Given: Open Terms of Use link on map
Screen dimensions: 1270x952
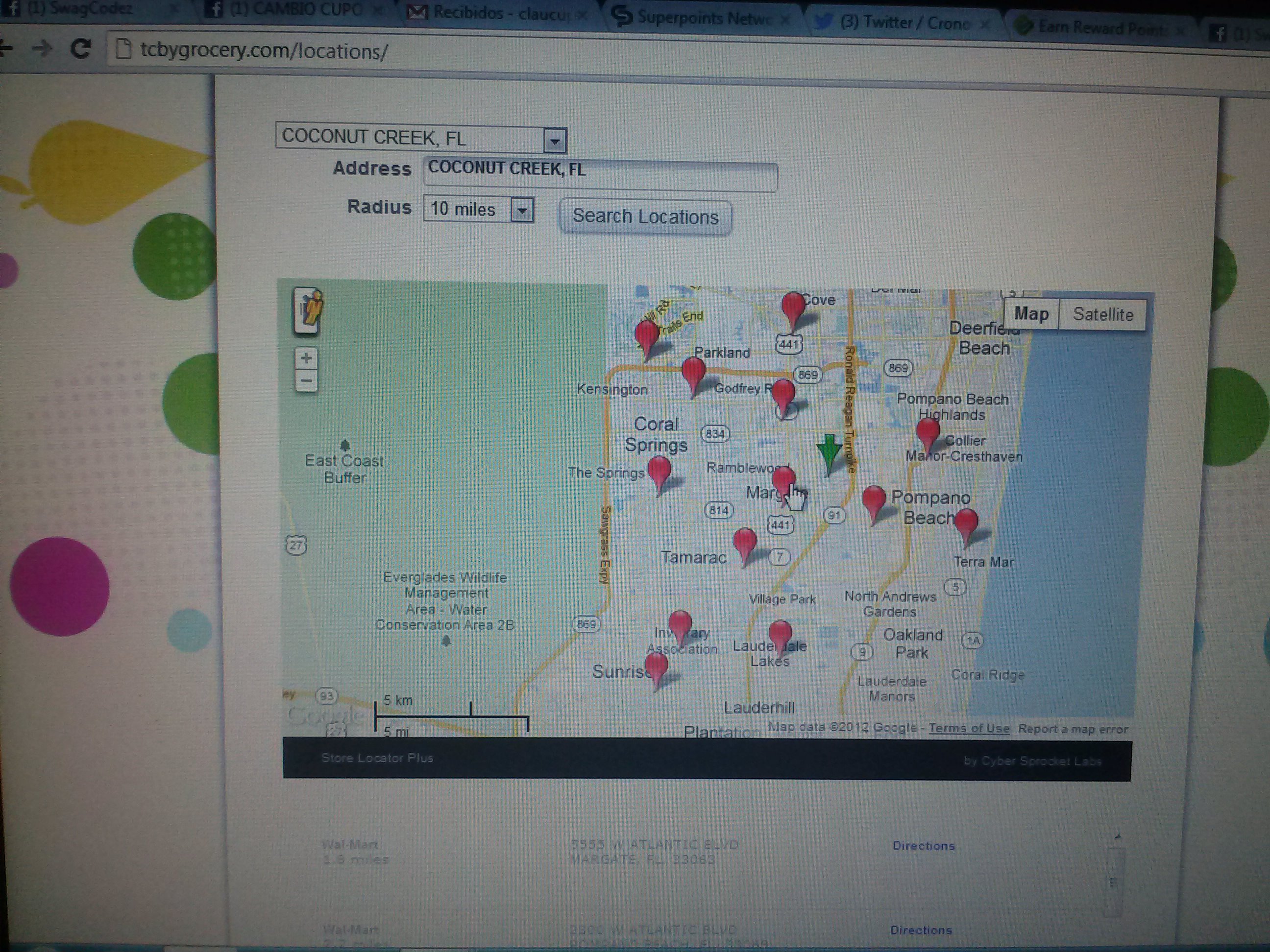Looking at the screenshot, I should 969,728.
